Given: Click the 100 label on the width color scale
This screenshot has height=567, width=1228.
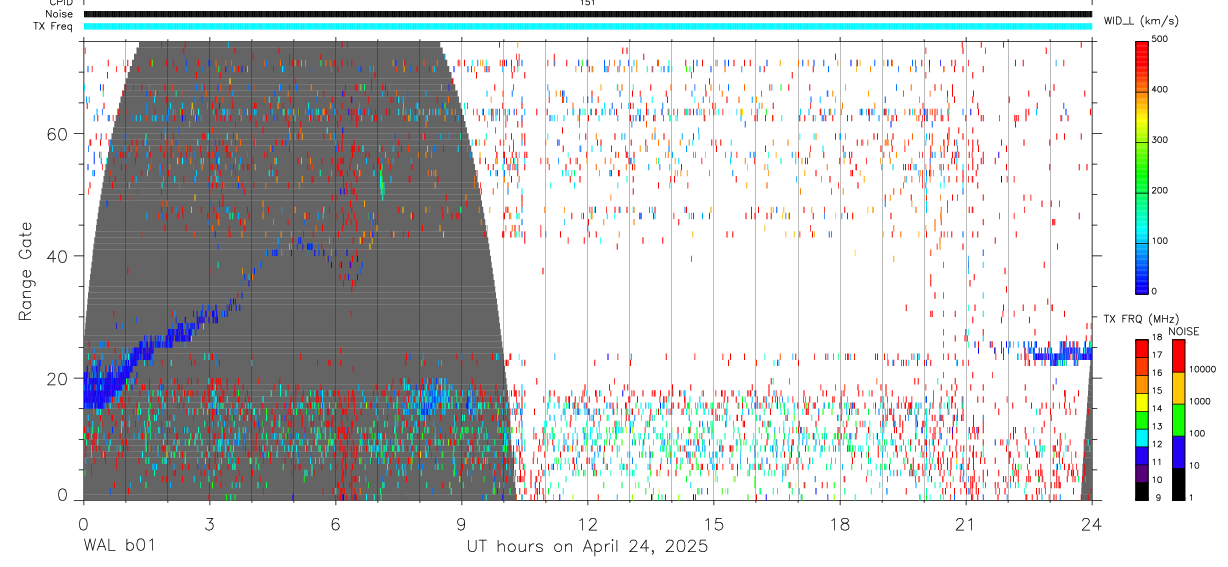Looking at the screenshot, I should click(1161, 241).
